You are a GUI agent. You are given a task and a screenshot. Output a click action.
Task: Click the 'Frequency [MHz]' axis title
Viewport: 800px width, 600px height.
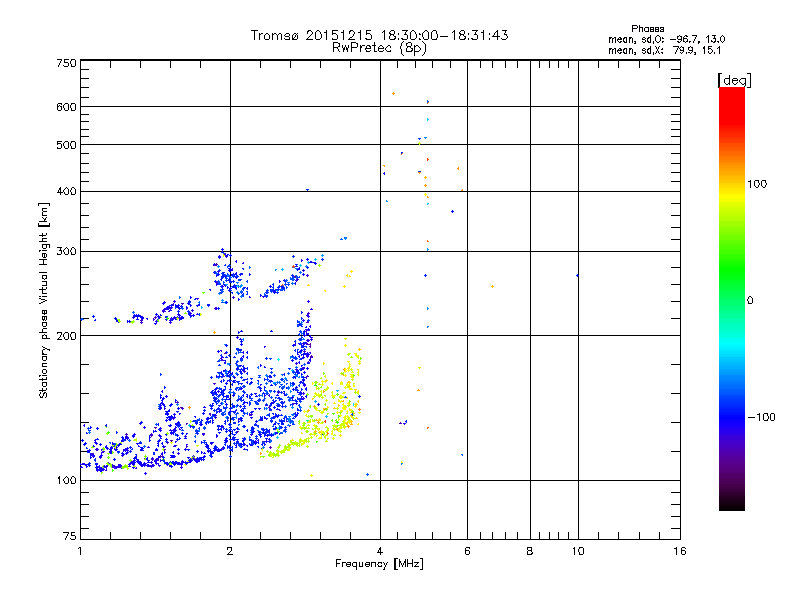click(x=379, y=564)
